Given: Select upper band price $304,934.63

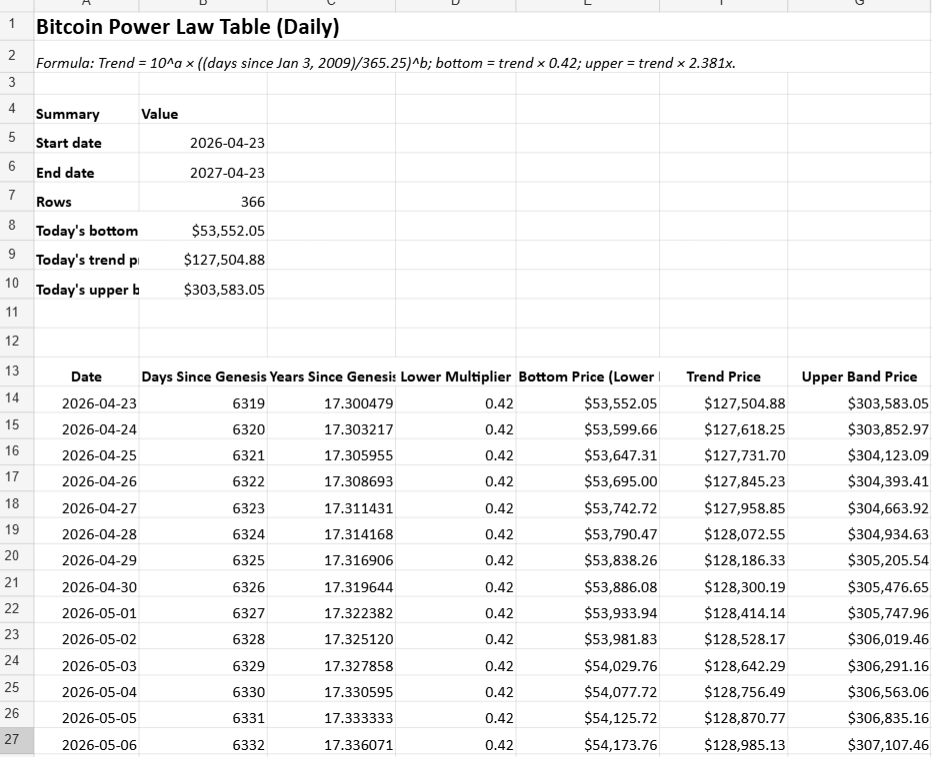Looking at the screenshot, I should pyautogui.click(x=859, y=531).
